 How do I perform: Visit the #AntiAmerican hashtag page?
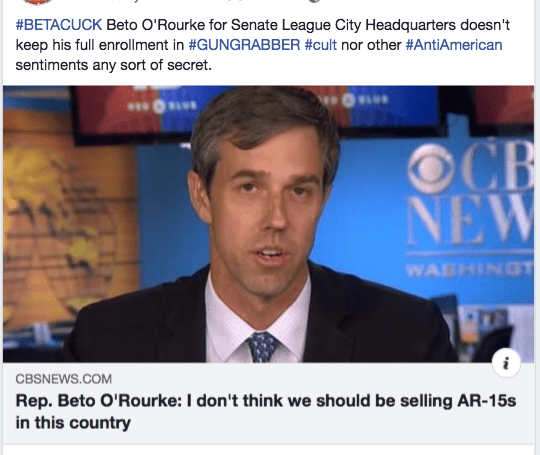coord(454,45)
